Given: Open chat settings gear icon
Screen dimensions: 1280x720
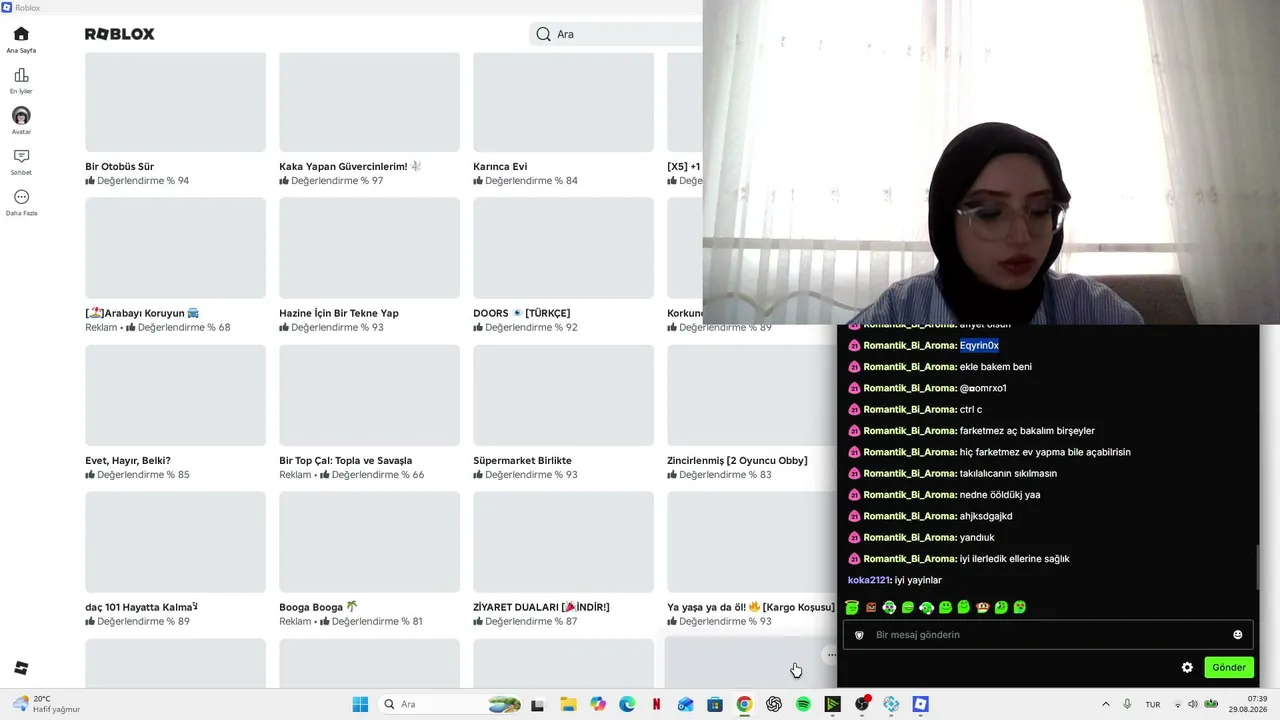Looking at the screenshot, I should 1187,667.
